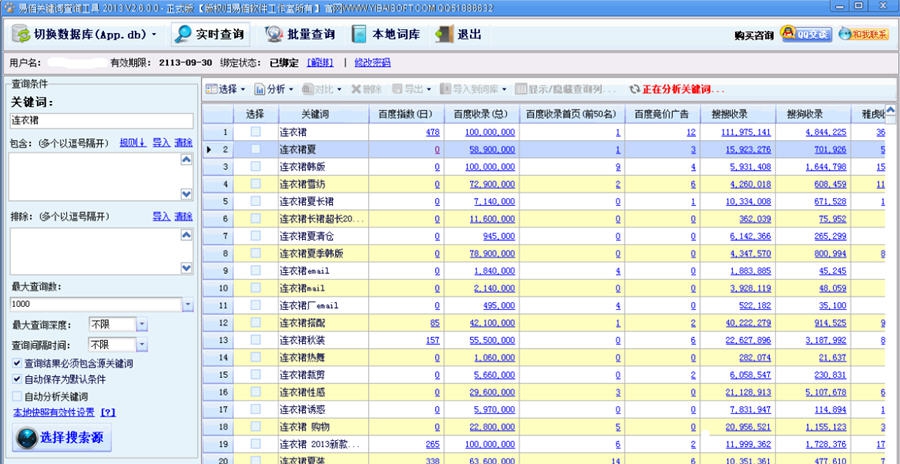Click 修改密码 change password link
Image resolution: width=900 pixels, height=464 pixels.
(x=373, y=63)
